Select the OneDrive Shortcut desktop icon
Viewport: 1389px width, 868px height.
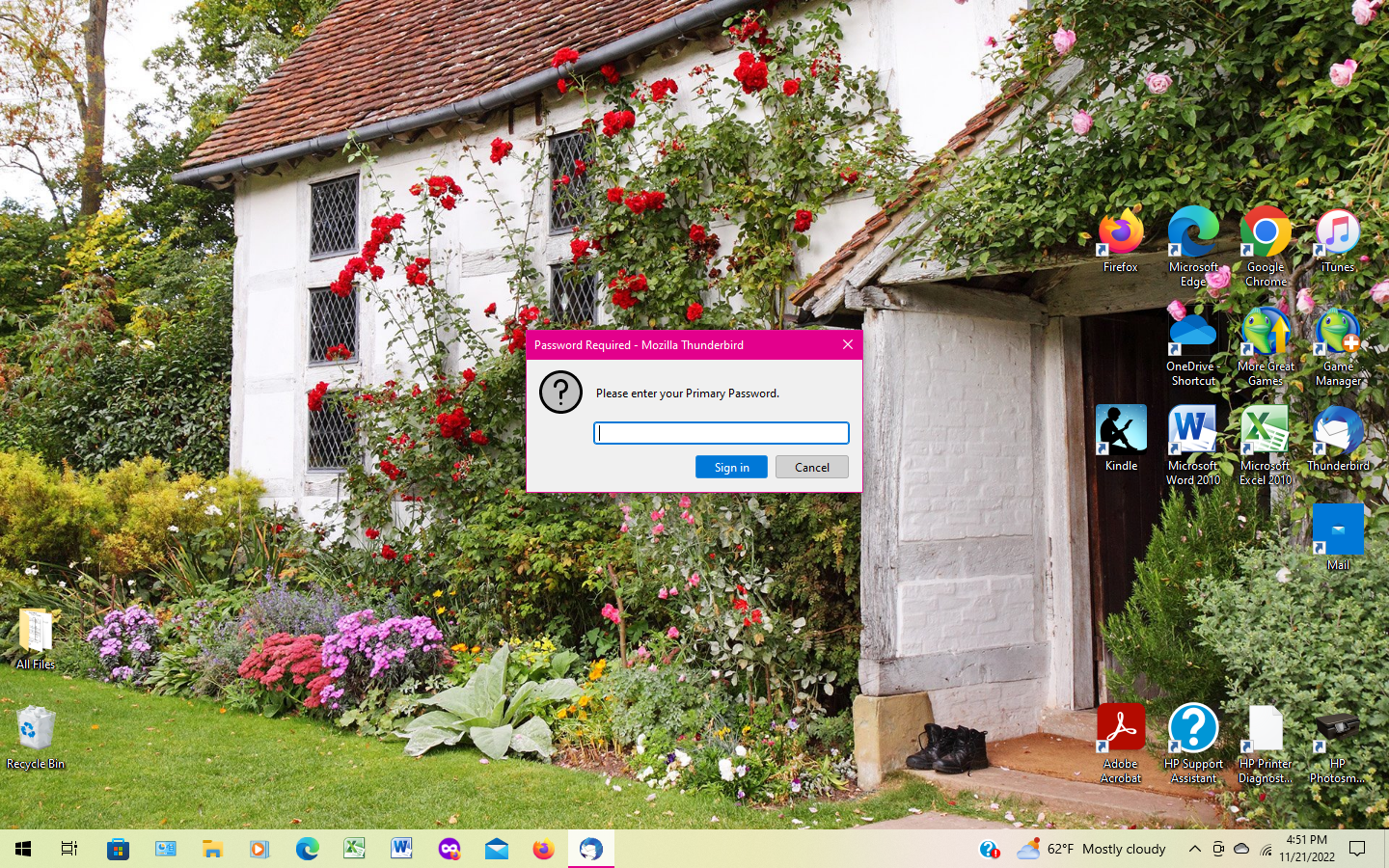[1193, 346]
